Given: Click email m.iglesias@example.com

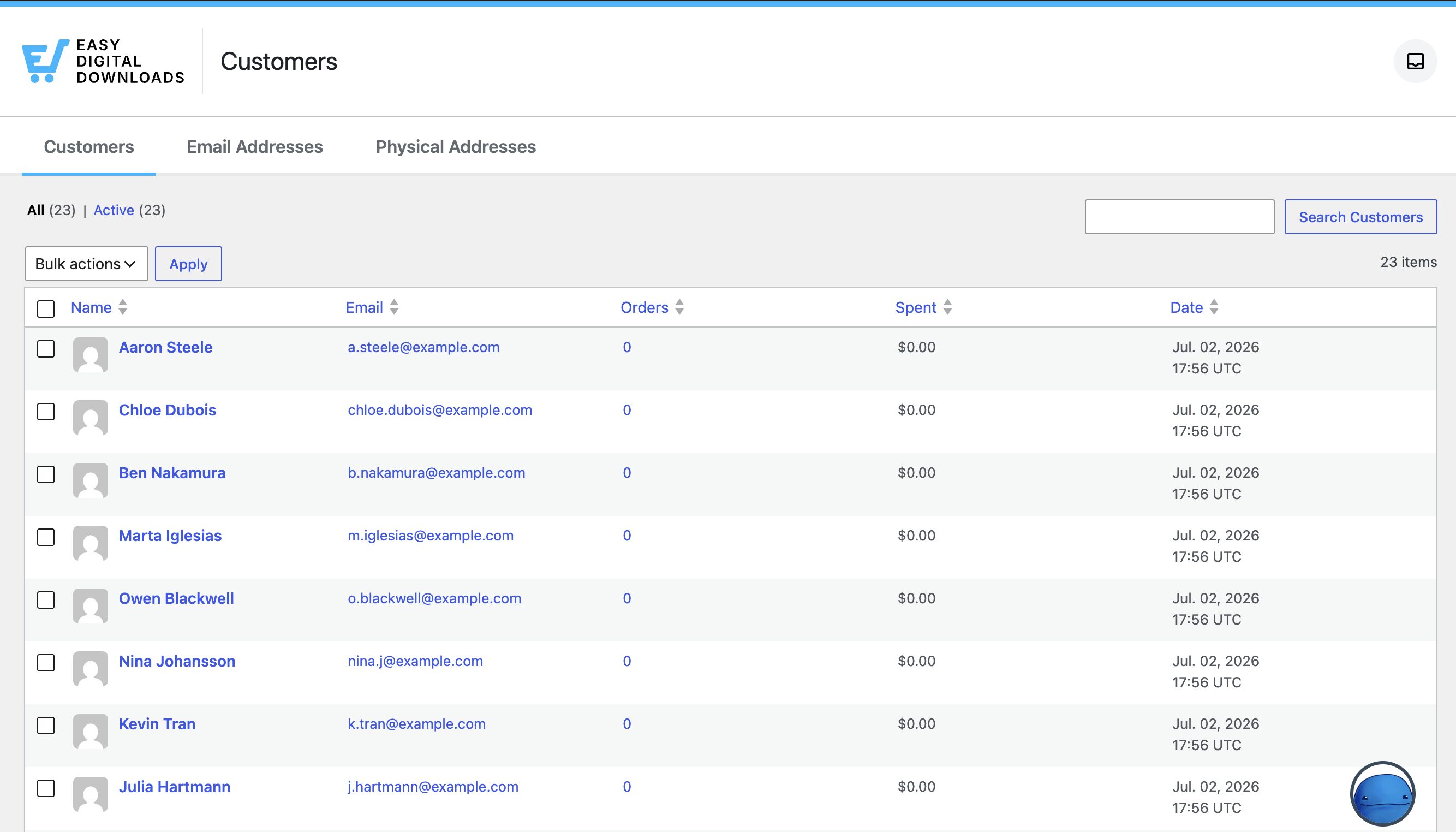Looking at the screenshot, I should [x=431, y=536].
